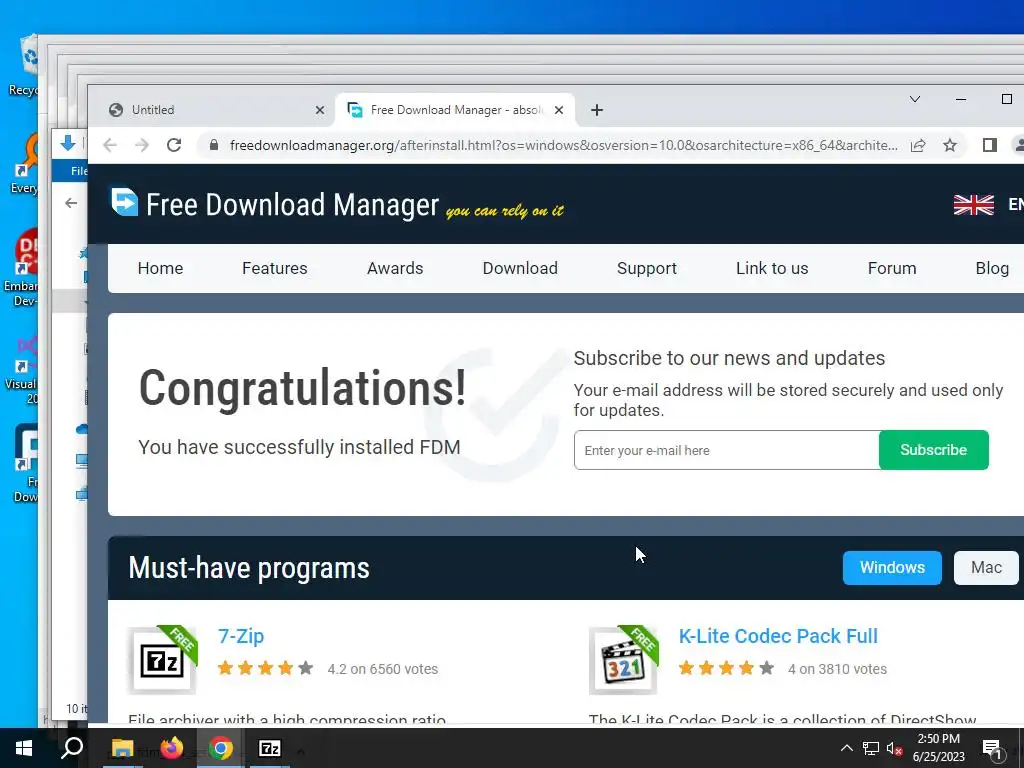Open 7-Zip from the taskbar
This screenshot has height=768, width=1024.
coord(270,748)
